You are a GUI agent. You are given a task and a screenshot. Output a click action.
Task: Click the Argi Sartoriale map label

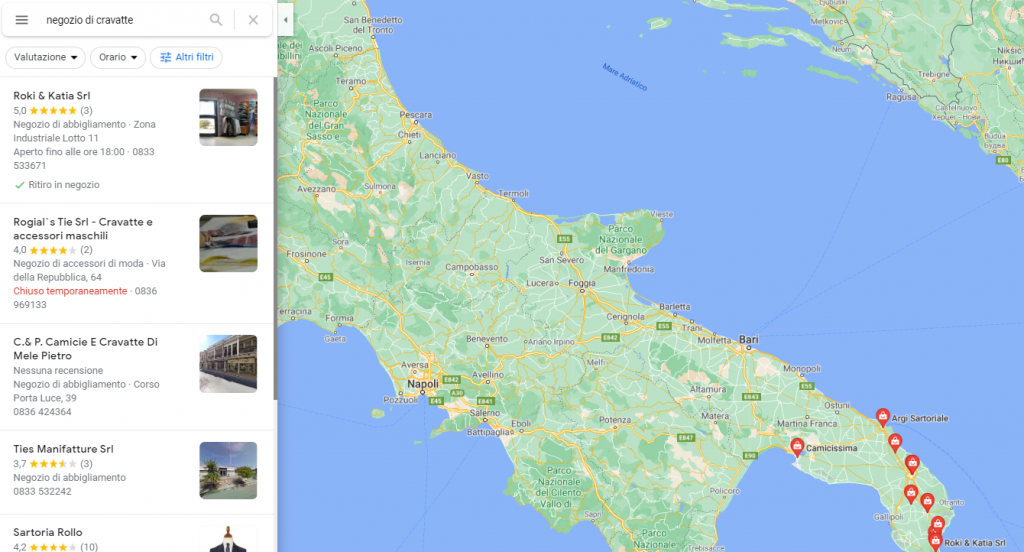920,418
